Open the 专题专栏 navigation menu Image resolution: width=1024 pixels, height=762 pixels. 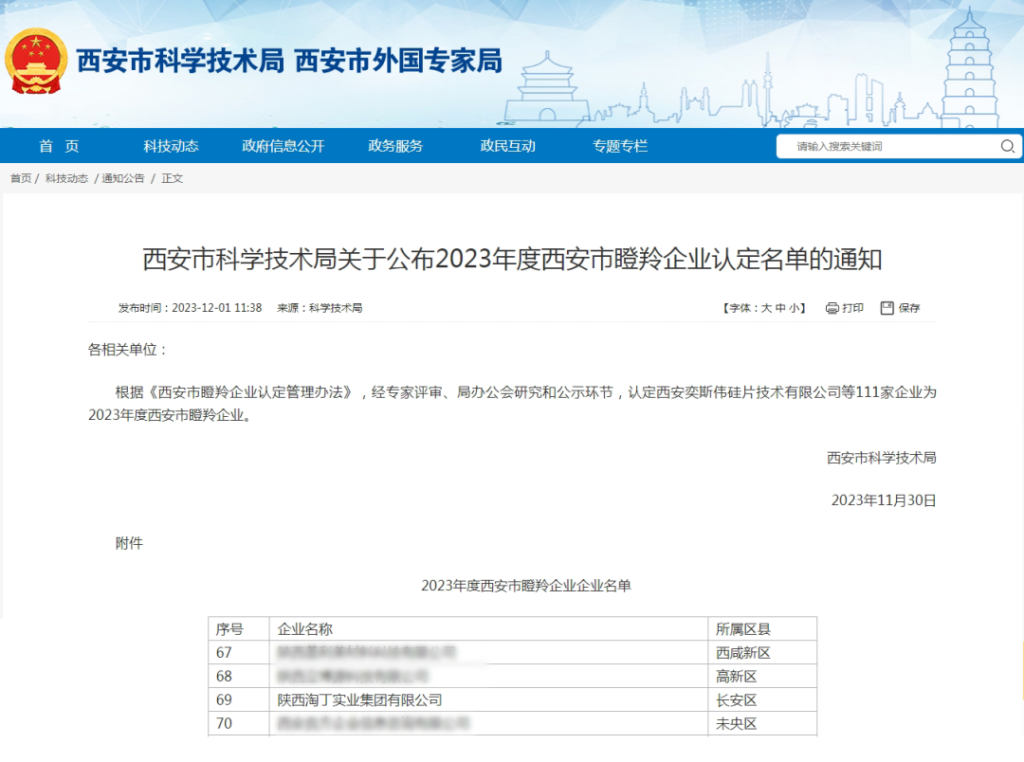[620, 145]
